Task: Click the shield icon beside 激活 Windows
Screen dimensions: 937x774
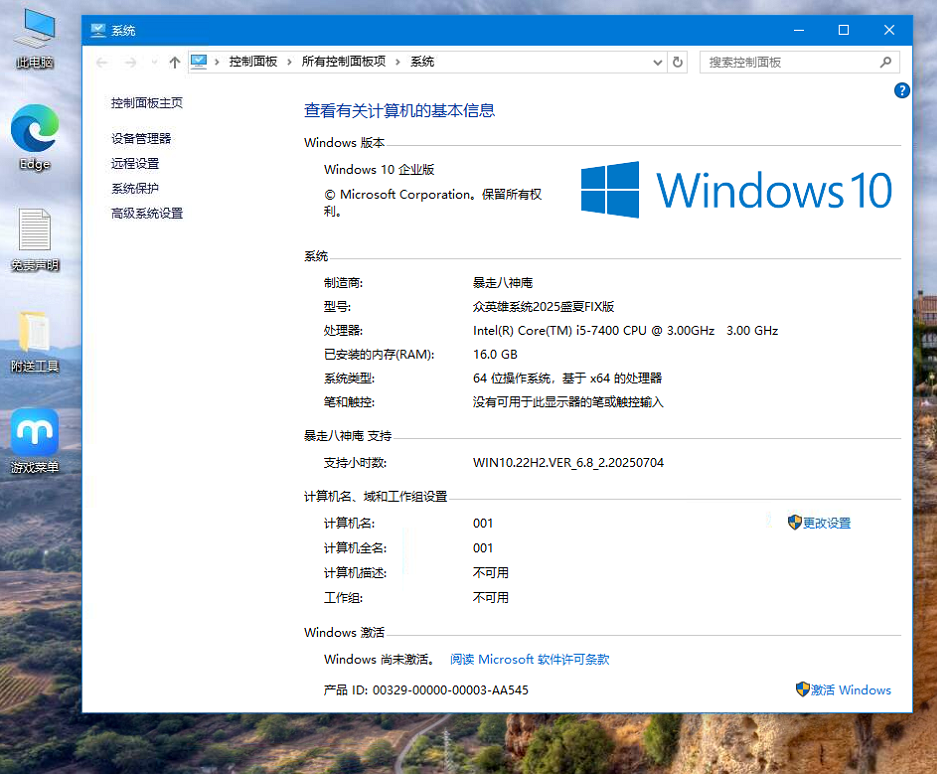Action: [803, 689]
